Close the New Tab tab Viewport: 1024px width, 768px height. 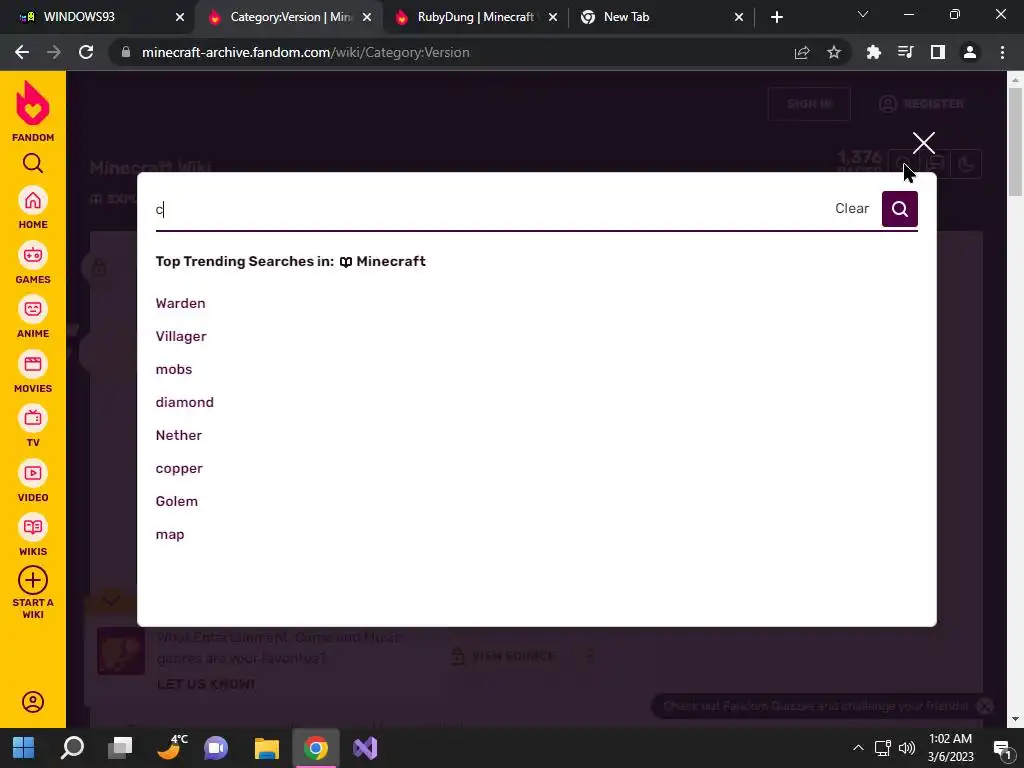tap(739, 17)
